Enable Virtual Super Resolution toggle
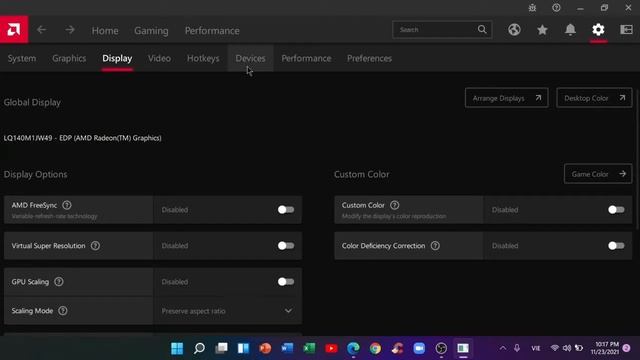 click(286, 246)
